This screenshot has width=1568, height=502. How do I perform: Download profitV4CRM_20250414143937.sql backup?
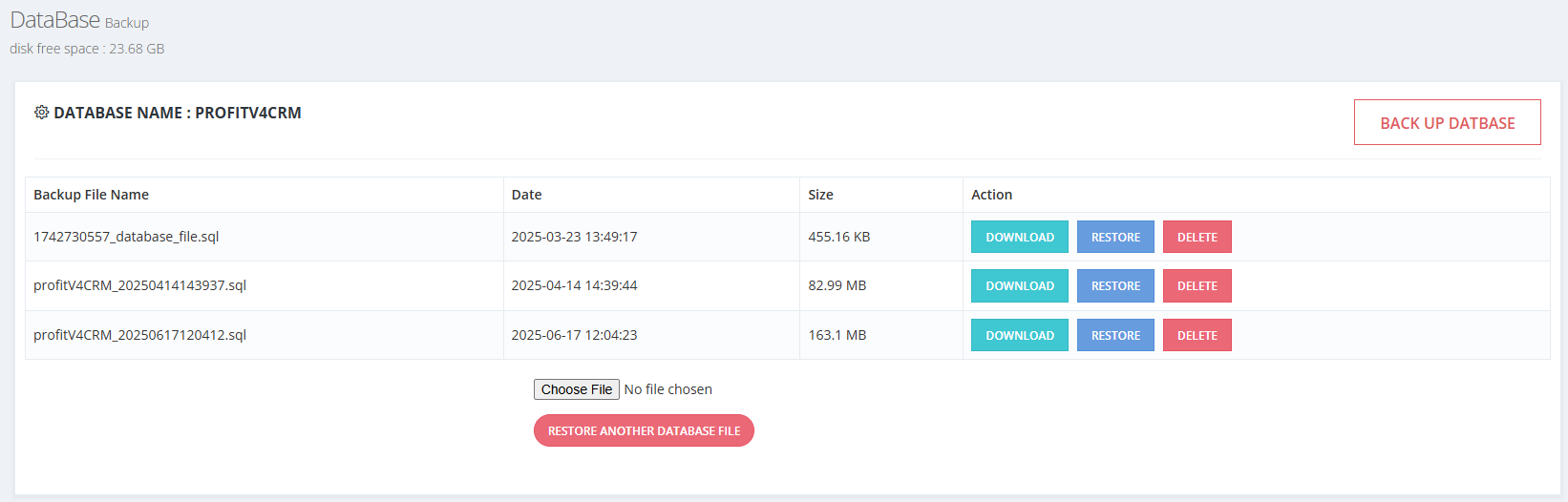(1019, 285)
